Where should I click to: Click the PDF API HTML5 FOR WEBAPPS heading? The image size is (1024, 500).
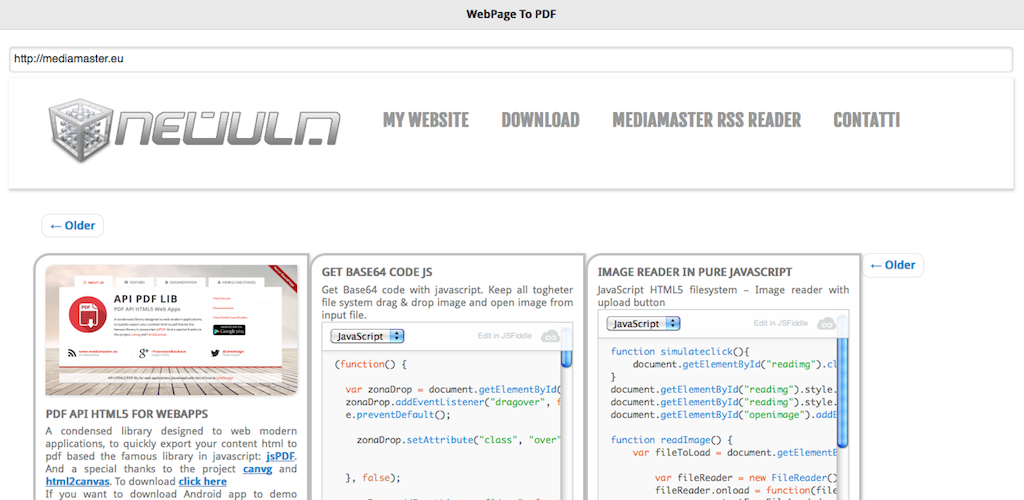(127, 414)
